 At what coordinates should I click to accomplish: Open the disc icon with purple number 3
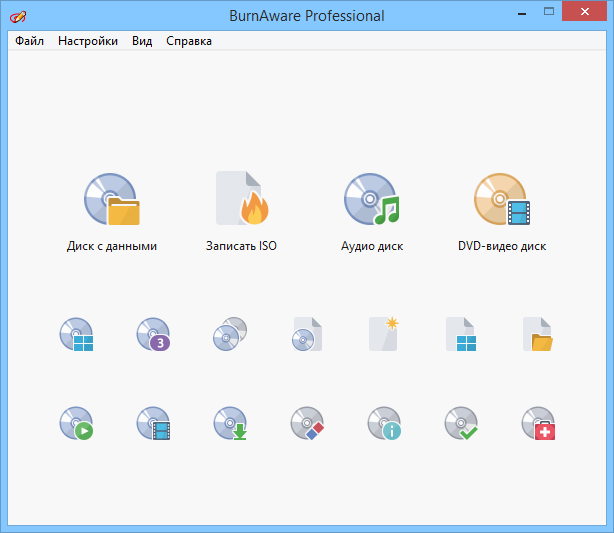point(153,334)
